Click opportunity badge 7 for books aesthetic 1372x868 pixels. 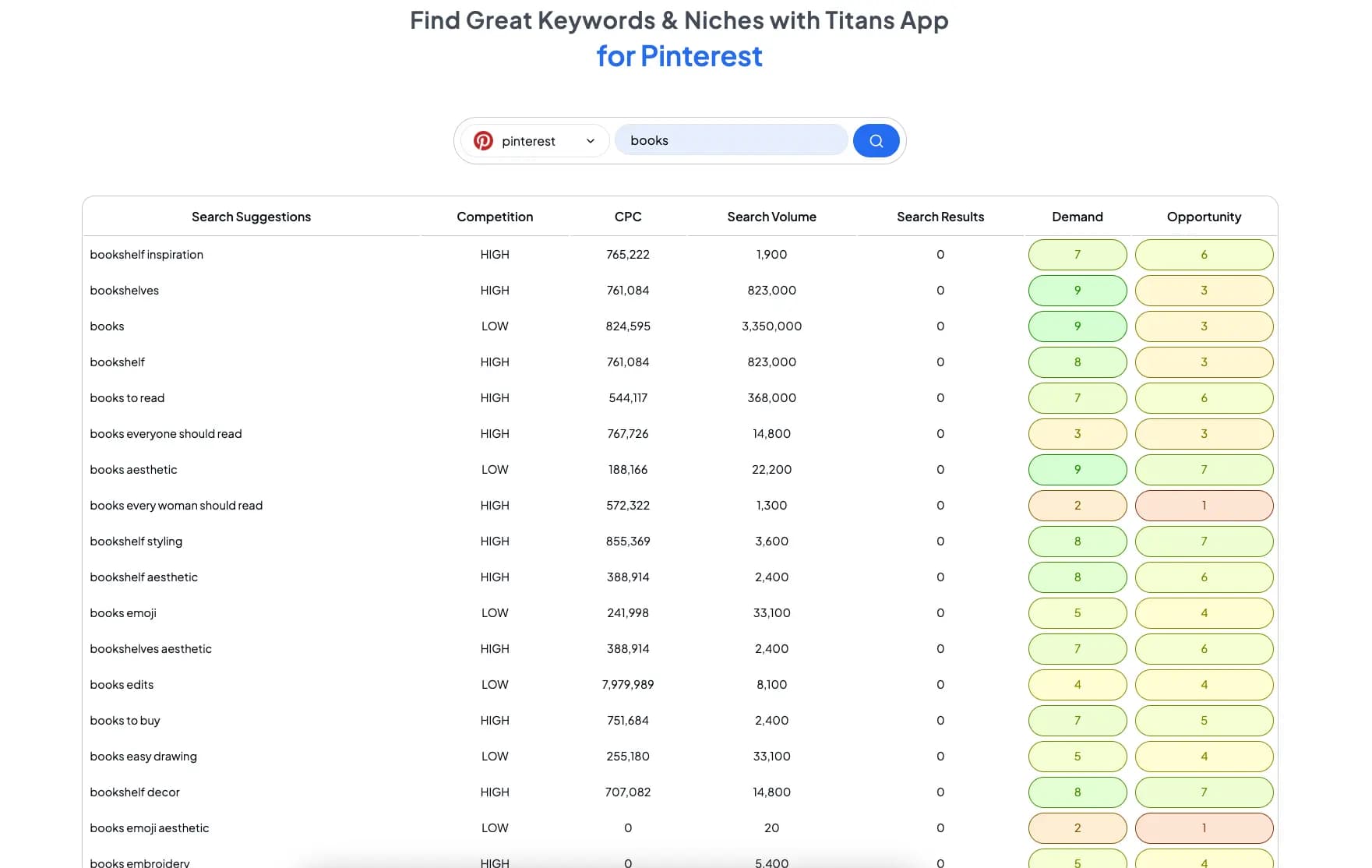pyautogui.click(x=1204, y=470)
